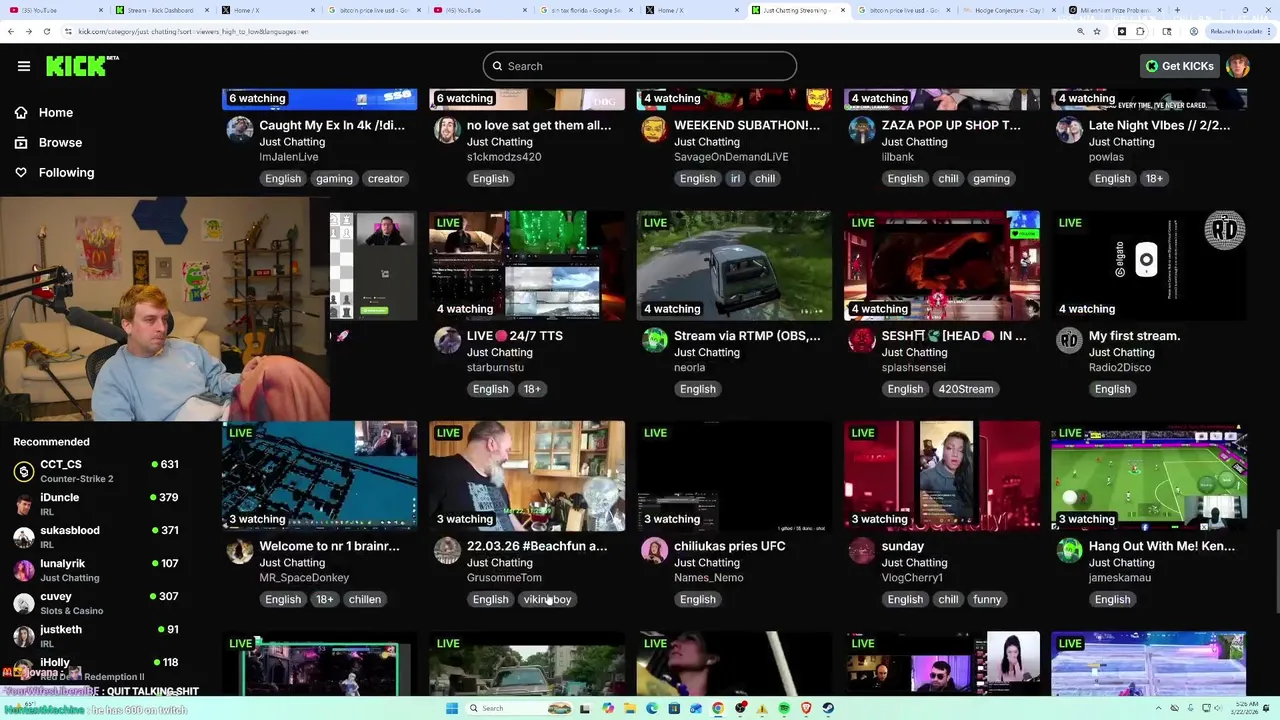Screen dimensions: 1280x720
Task: Open iDuncle recommended channel
Action: [x=96, y=504]
